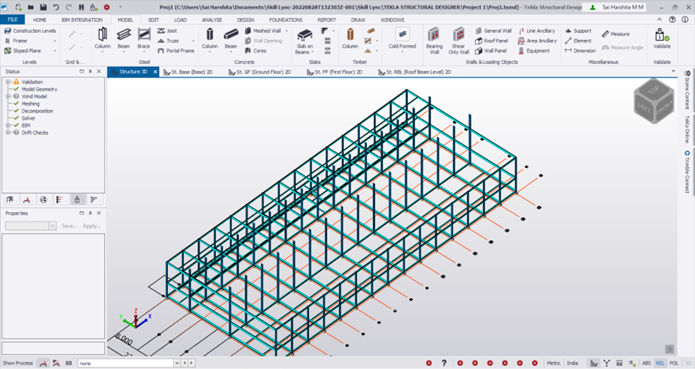Viewport: 695px width, 369px height.
Task: Expand the Drift Checks tree node
Action: 8,132
